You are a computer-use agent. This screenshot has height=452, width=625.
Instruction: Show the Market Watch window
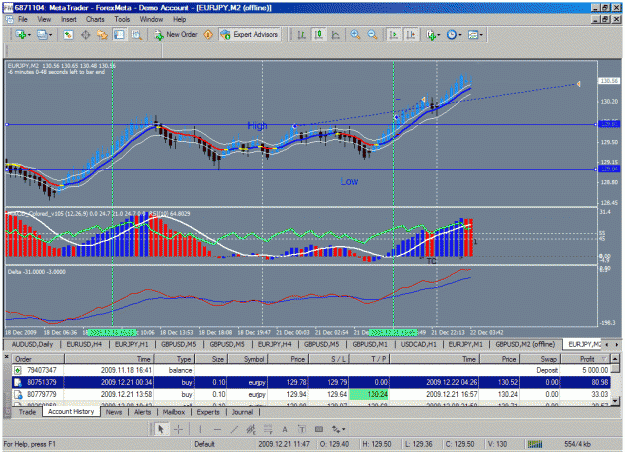point(69,35)
